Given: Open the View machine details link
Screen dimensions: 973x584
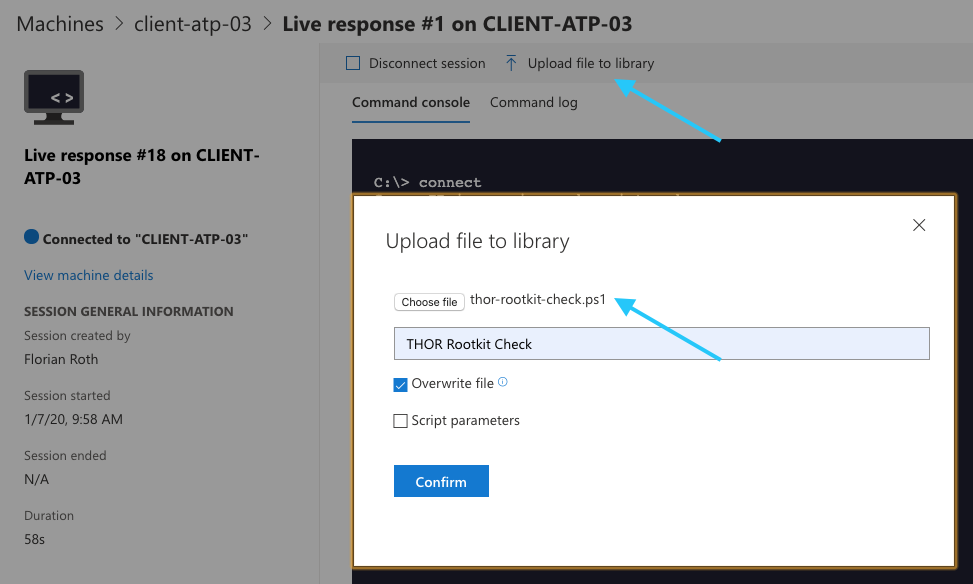Looking at the screenshot, I should [x=89, y=275].
